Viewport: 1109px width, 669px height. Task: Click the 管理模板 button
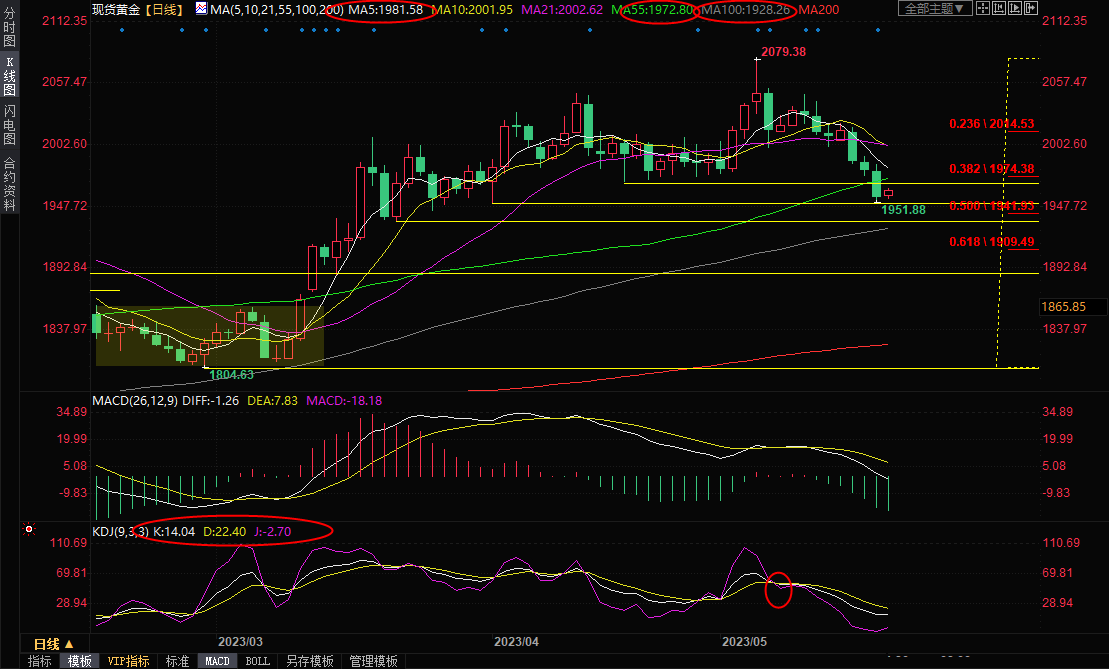[372, 661]
